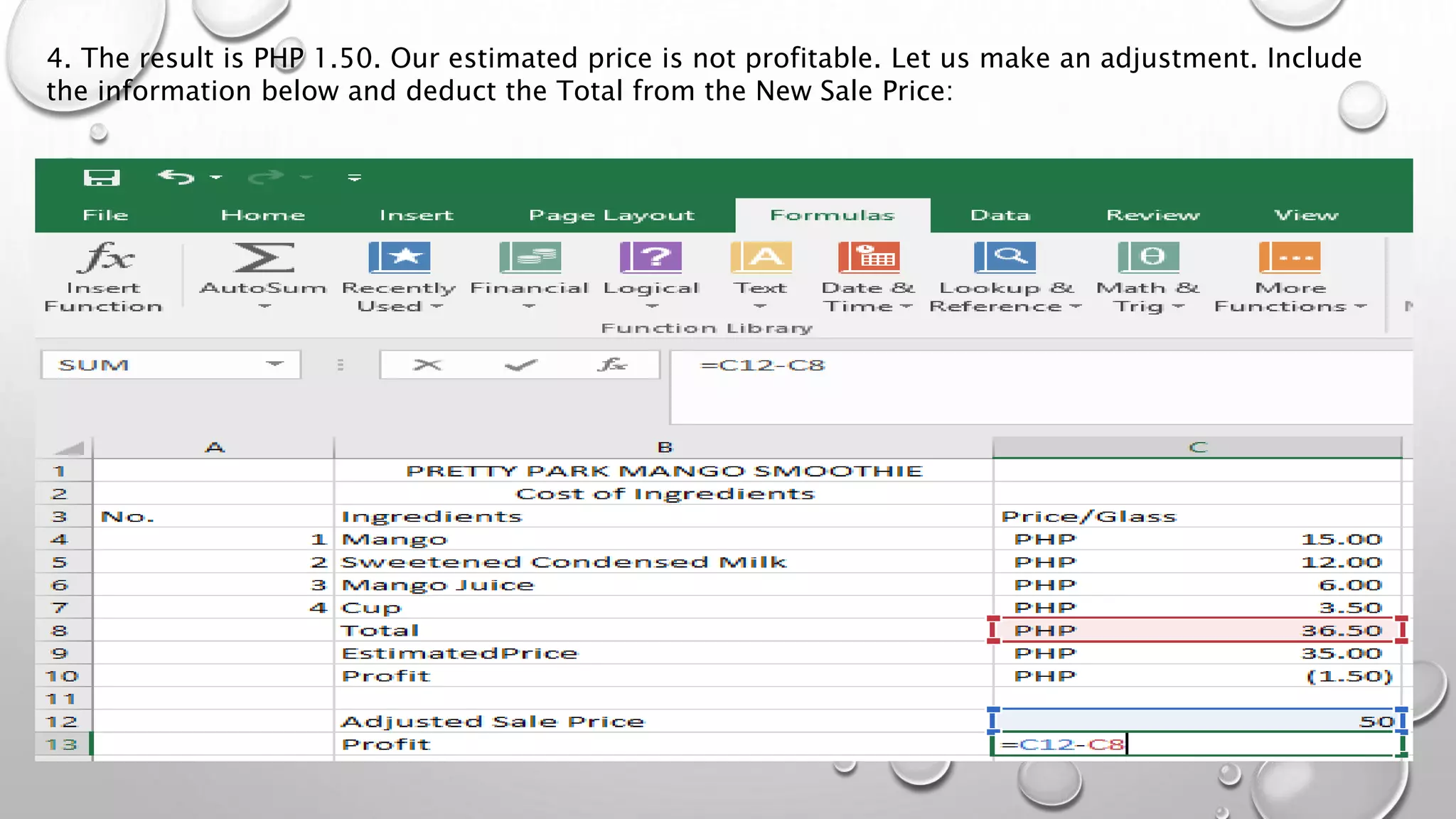Click the Adjusted Sale Price label cell
Image resolution: width=1456 pixels, height=819 pixels.
[x=663, y=721]
